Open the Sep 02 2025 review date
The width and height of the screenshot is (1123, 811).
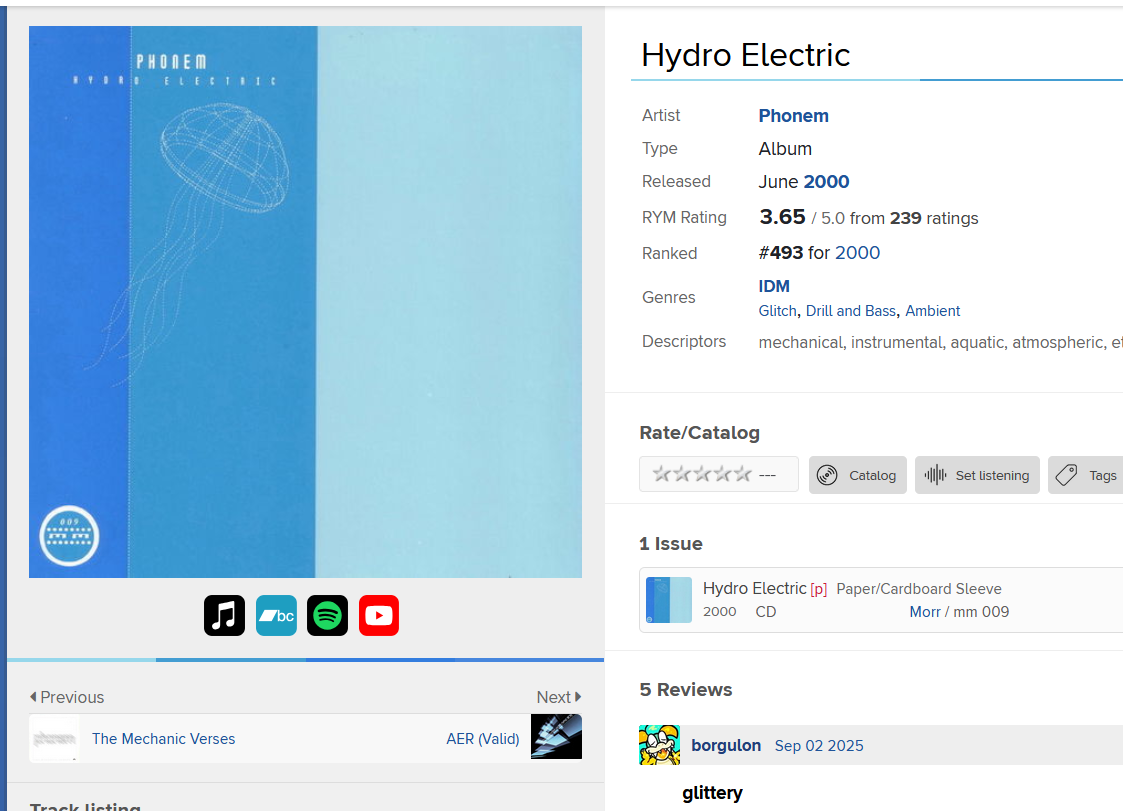click(x=819, y=746)
